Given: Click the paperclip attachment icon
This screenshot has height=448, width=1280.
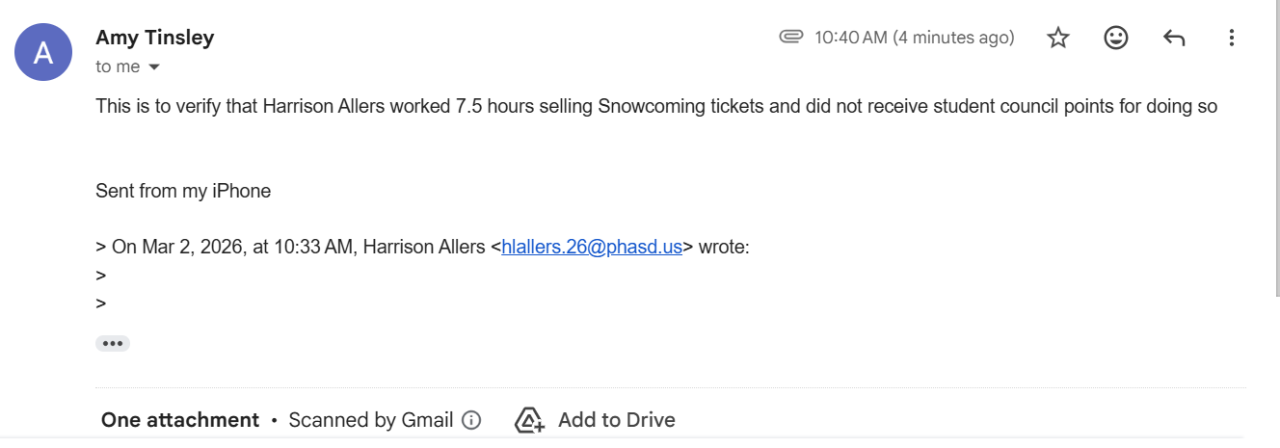Looking at the screenshot, I should point(791,38).
